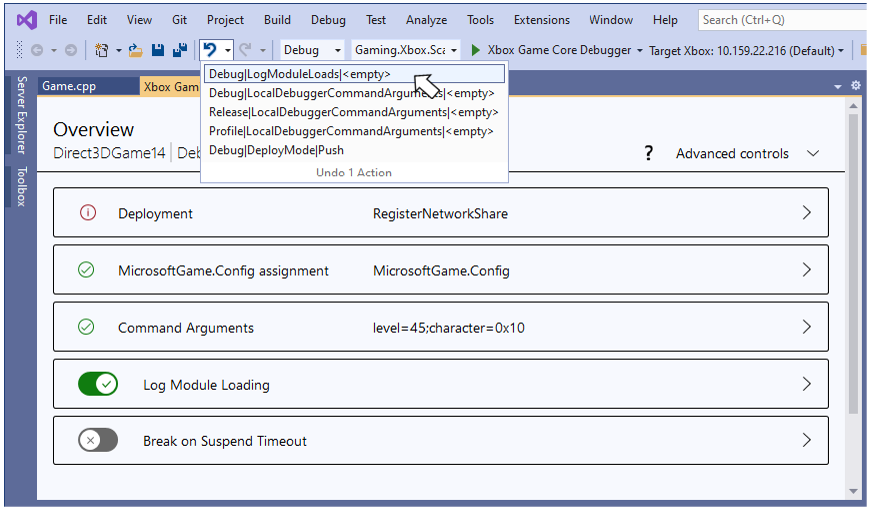Select Debug|DeployMode|Push undo entry

[354, 150]
